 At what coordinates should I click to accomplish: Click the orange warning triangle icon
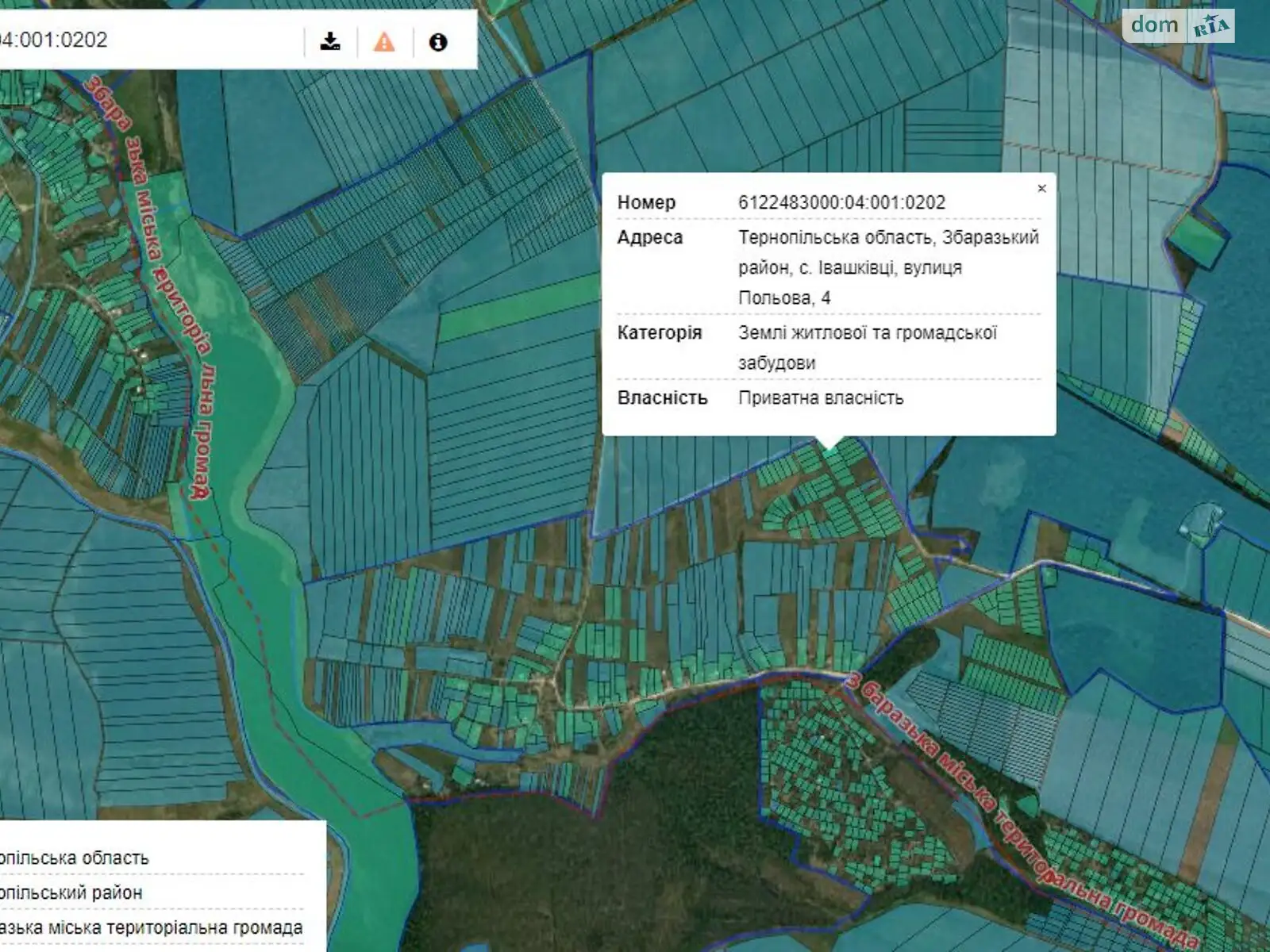coord(384,41)
